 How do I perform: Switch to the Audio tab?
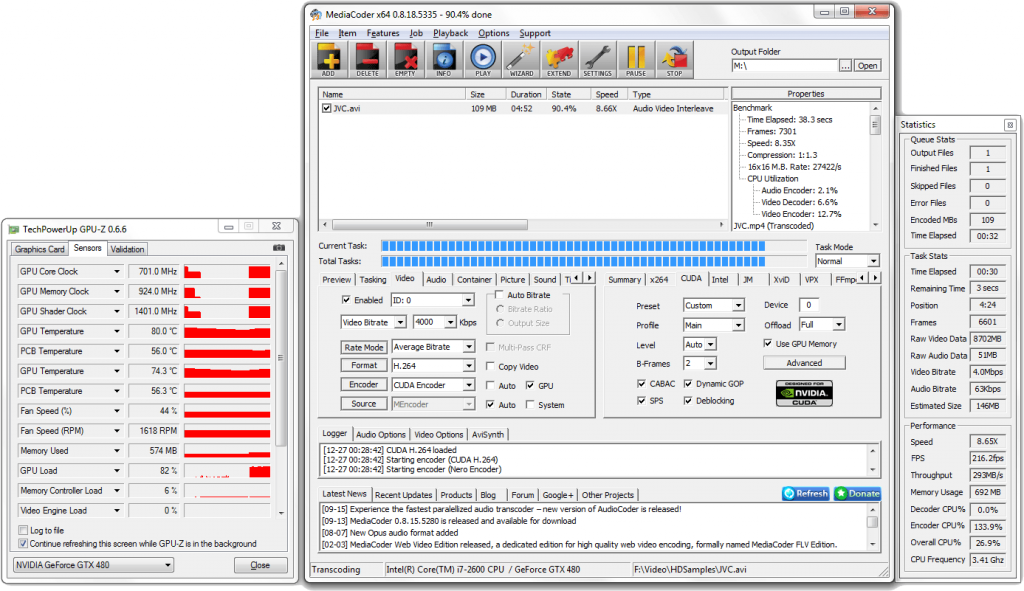pyautogui.click(x=436, y=280)
